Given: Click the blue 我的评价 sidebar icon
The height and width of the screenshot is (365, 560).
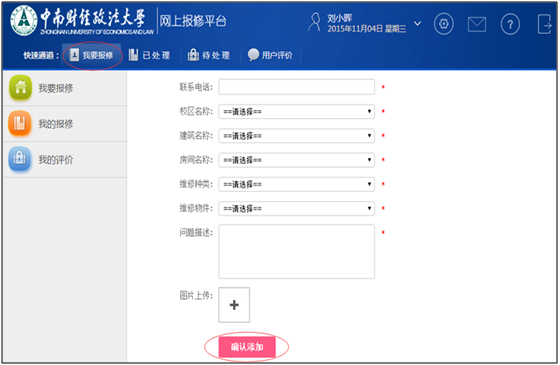Looking at the screenshot, I should [x=20, y=159].
